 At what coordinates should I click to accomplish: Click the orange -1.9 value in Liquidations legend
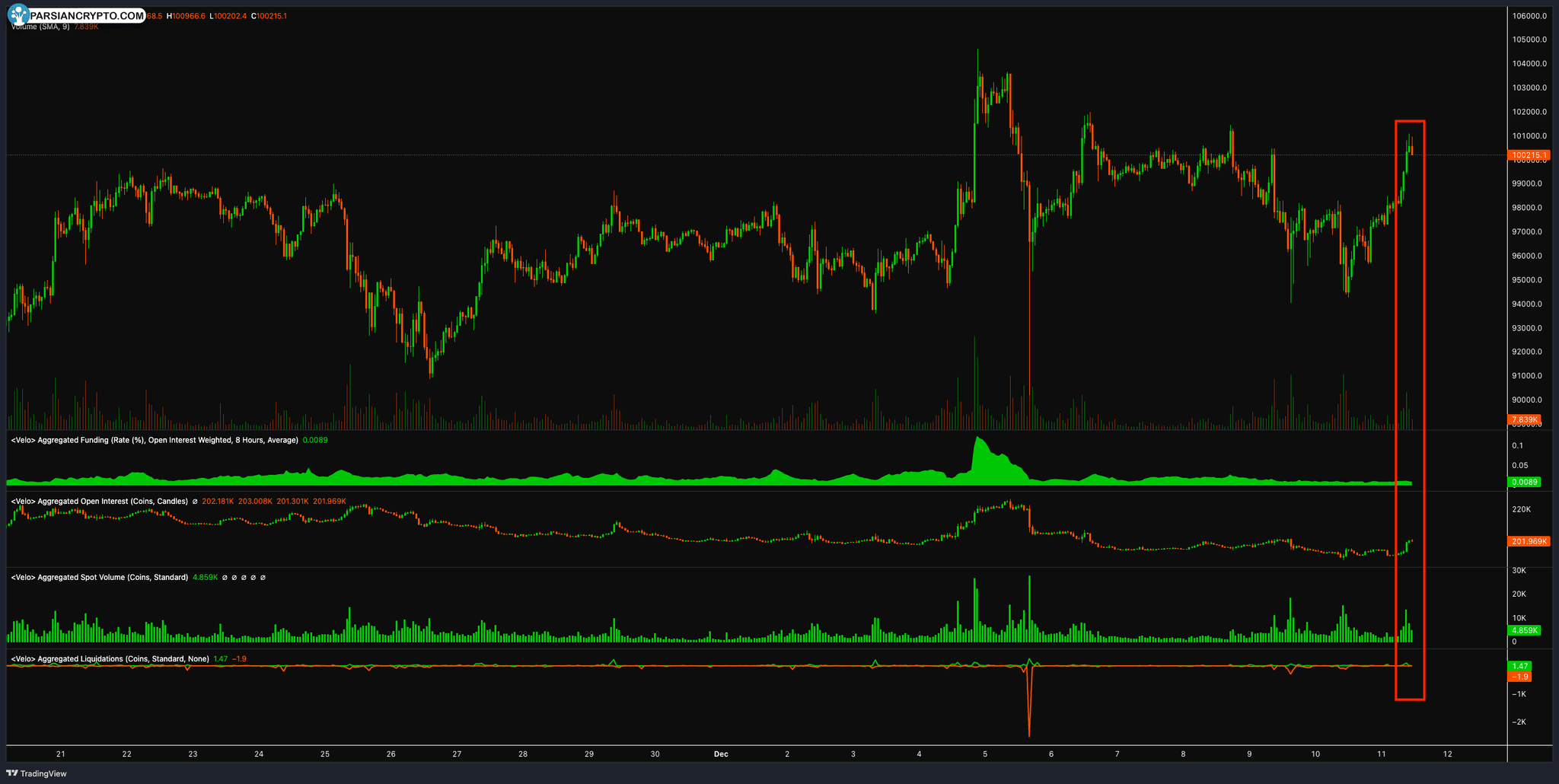[x=239, y=658]
